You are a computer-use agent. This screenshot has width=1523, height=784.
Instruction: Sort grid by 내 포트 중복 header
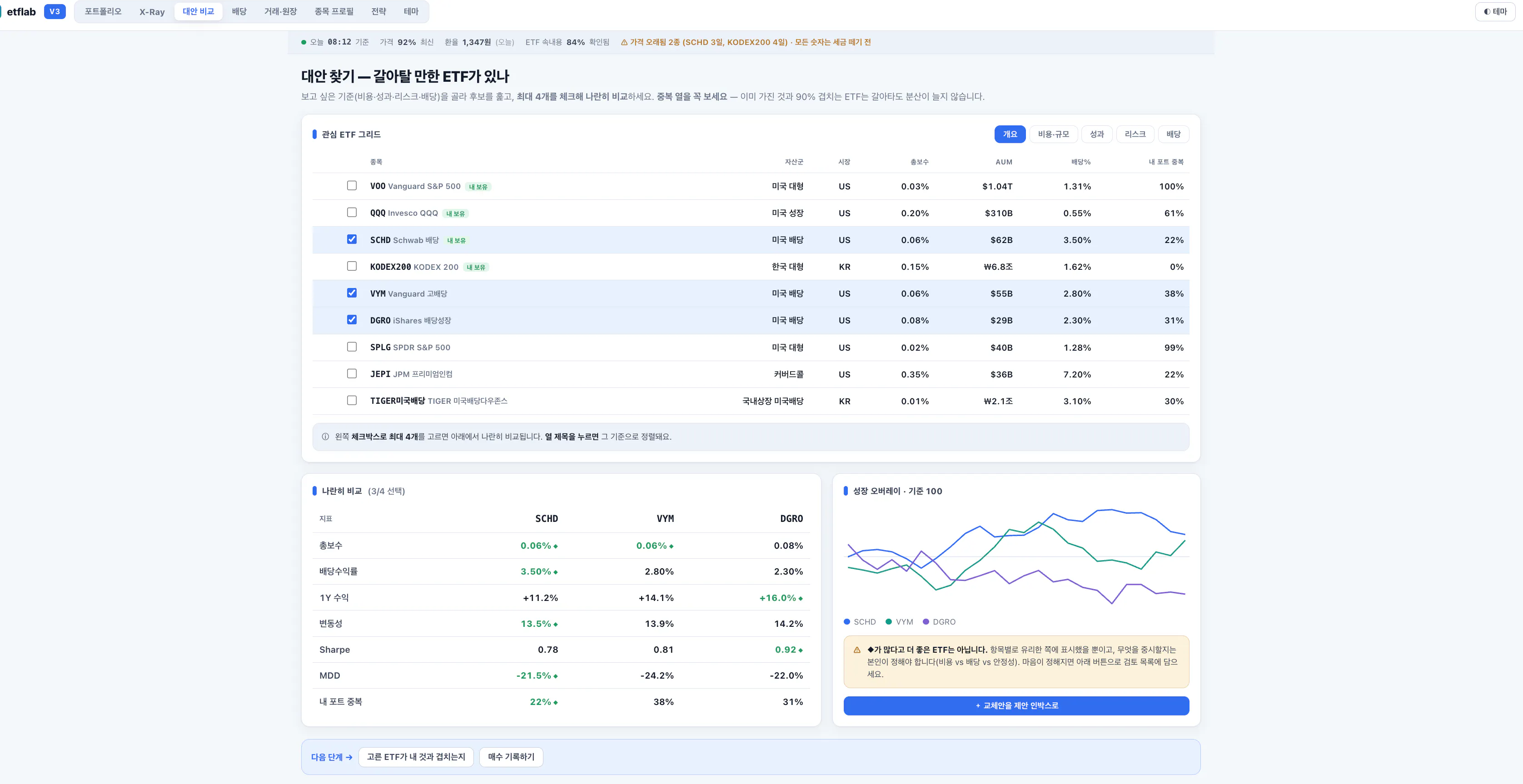click(1166, 162)
